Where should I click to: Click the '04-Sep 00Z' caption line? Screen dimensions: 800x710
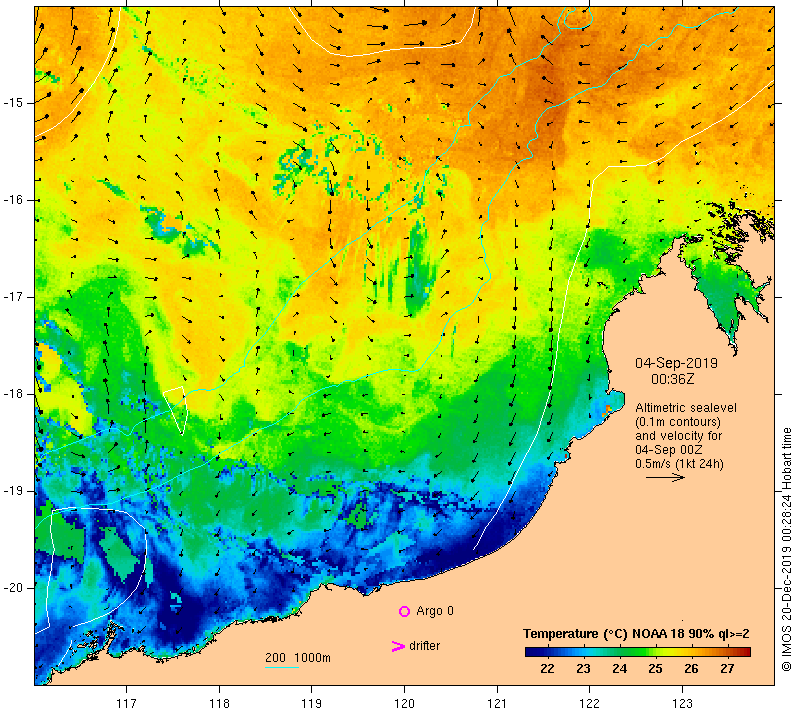(x=668, y=450)
